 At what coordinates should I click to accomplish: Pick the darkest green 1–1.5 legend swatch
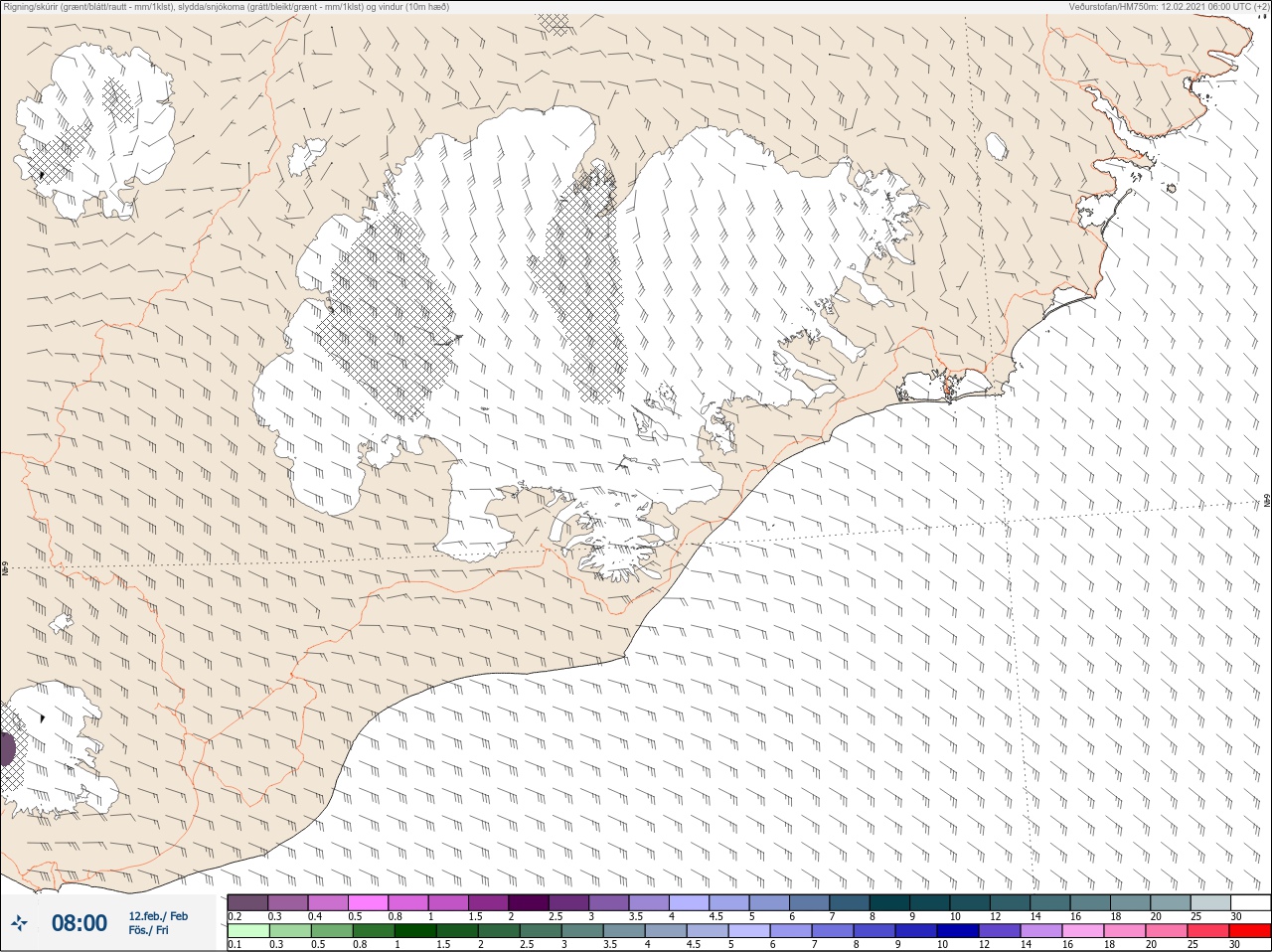click(x=415, y=931)
